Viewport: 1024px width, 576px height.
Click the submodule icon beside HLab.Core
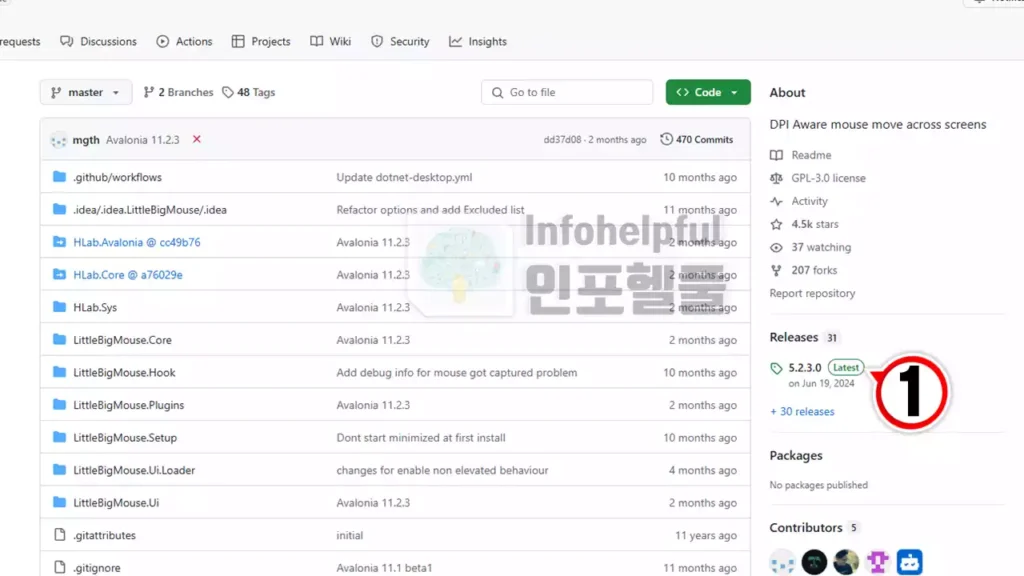point(59,274)
